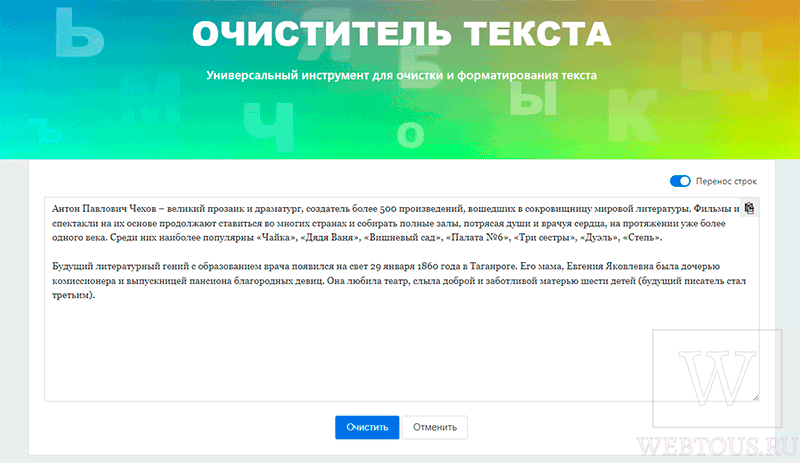Click the word третьим). at paragraph end
This screenshot has height=463, width=800.
coord(73,295)
